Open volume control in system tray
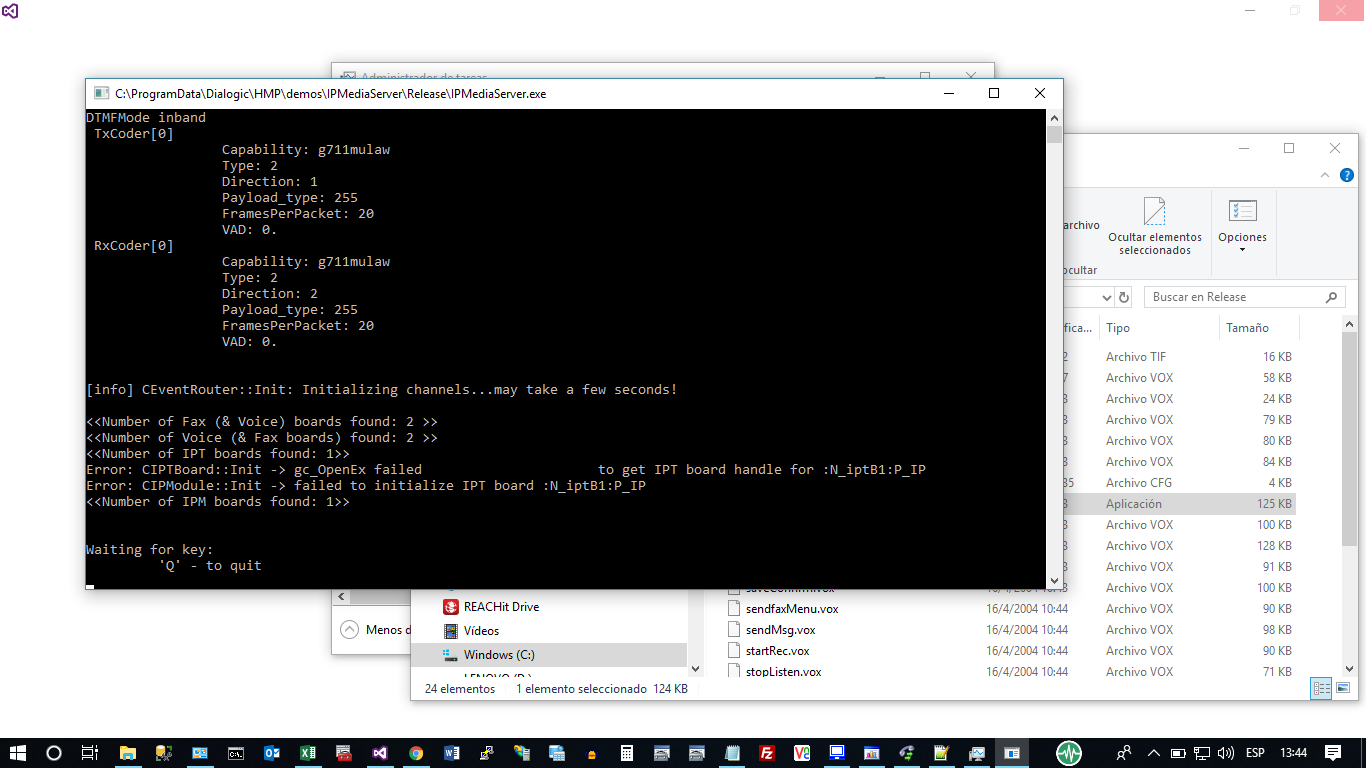 pos(1225,753)
